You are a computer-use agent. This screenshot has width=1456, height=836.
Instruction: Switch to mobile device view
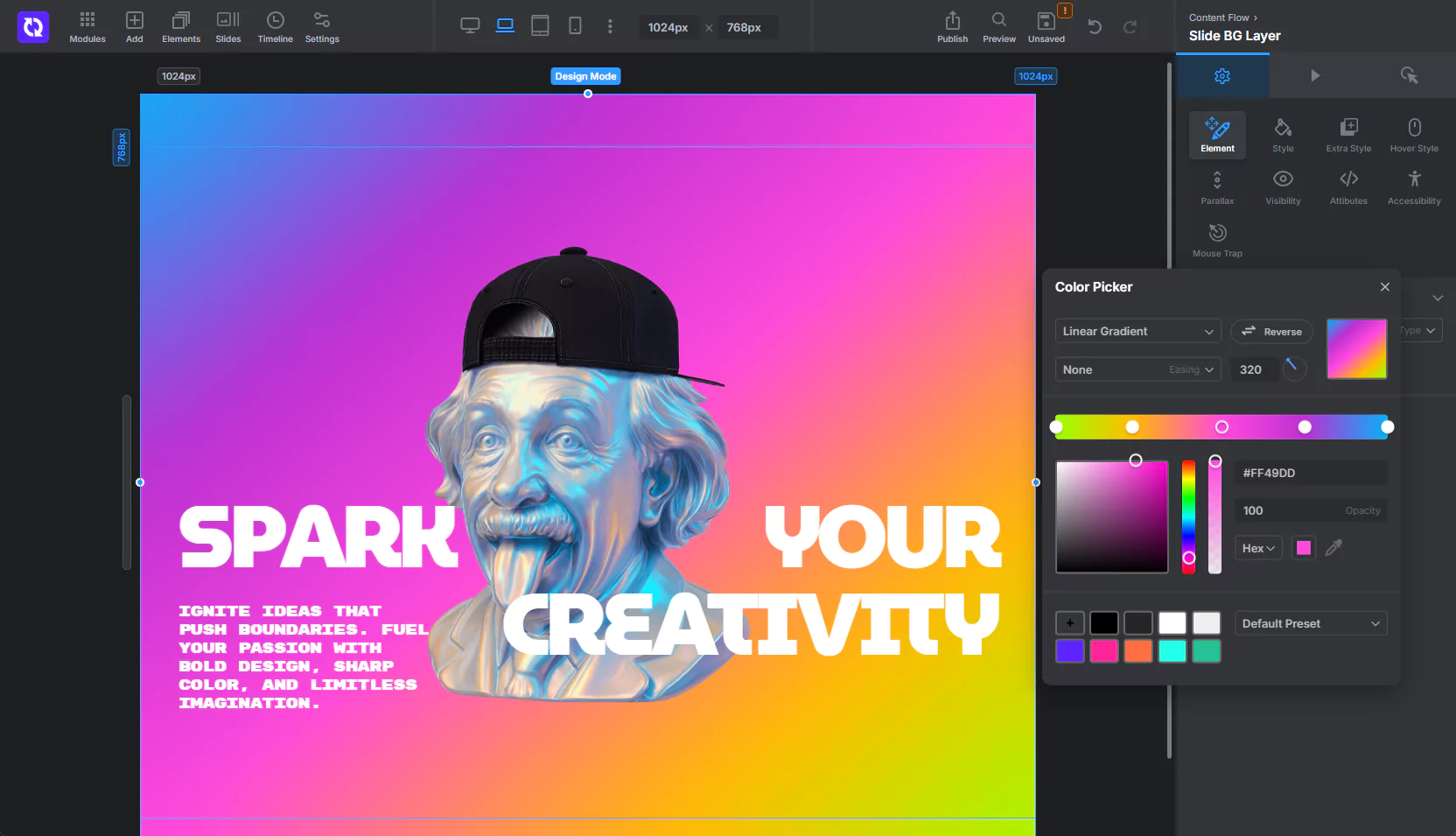[x=575, y=26]
